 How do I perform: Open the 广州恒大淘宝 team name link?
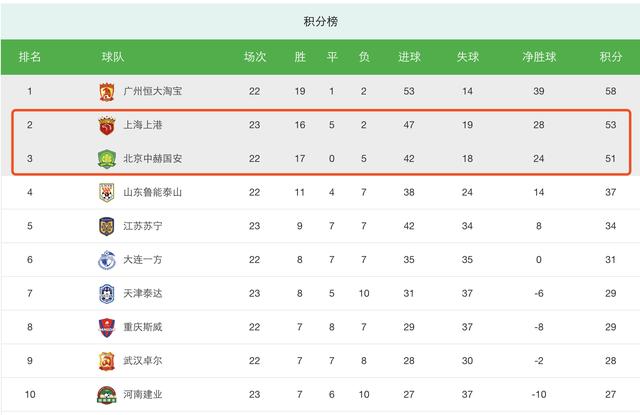(153, 91)
